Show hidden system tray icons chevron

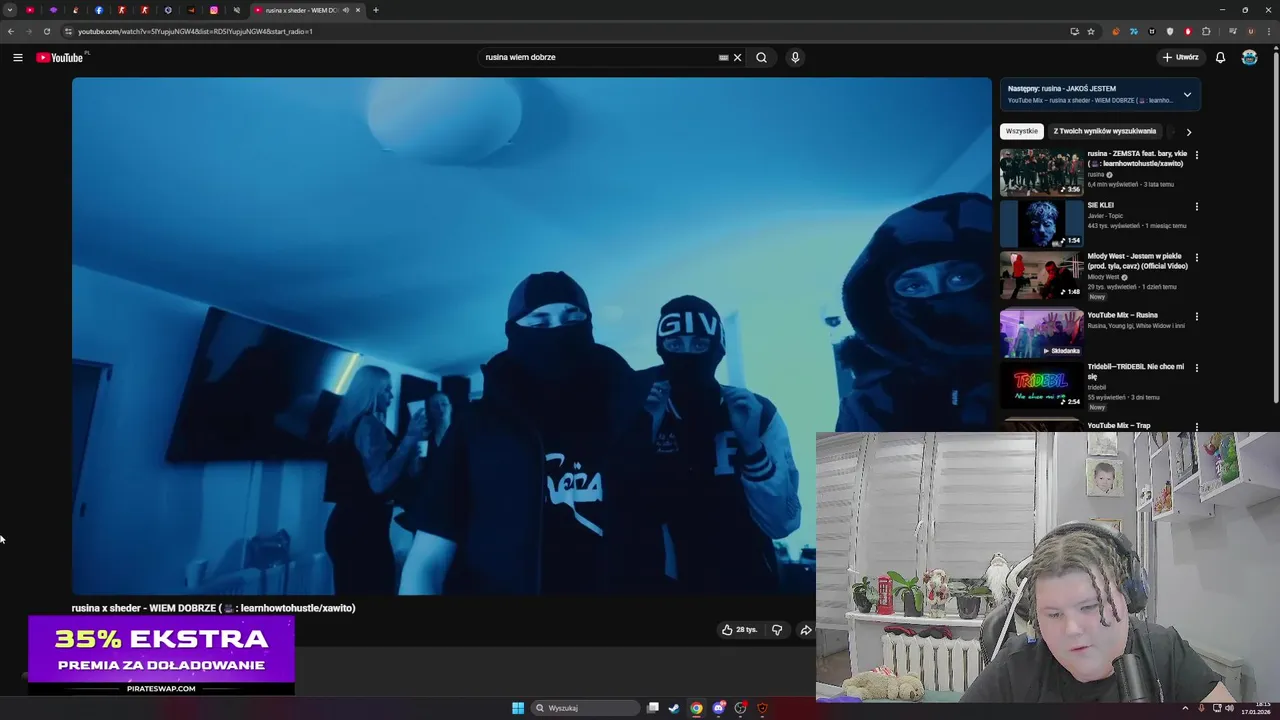pos(1186,708)
